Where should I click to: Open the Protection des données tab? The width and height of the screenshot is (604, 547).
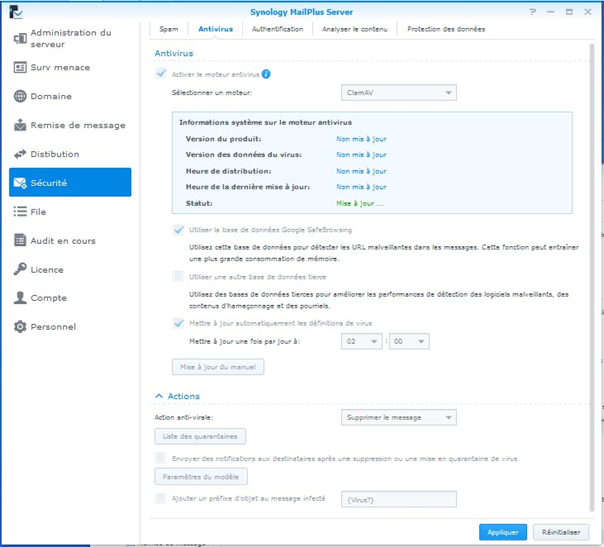click(x=446, y=29)
